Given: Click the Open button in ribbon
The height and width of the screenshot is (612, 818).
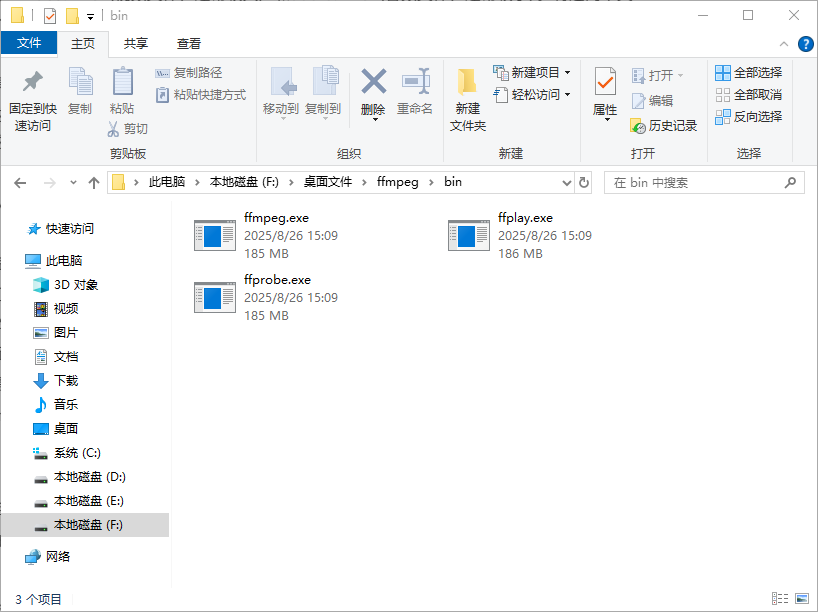Looking at the screenshot, I should click(x=657, y=76).
